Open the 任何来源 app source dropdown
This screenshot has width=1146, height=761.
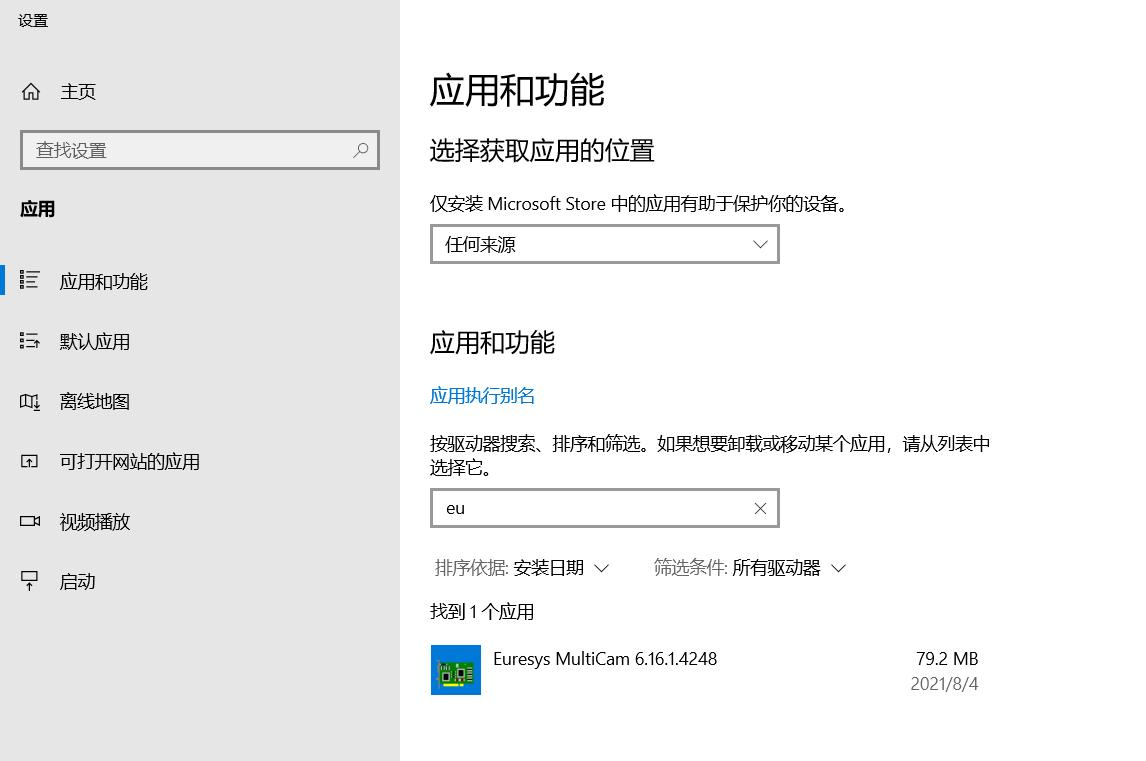pyautogui.click(x=604, y=244)
